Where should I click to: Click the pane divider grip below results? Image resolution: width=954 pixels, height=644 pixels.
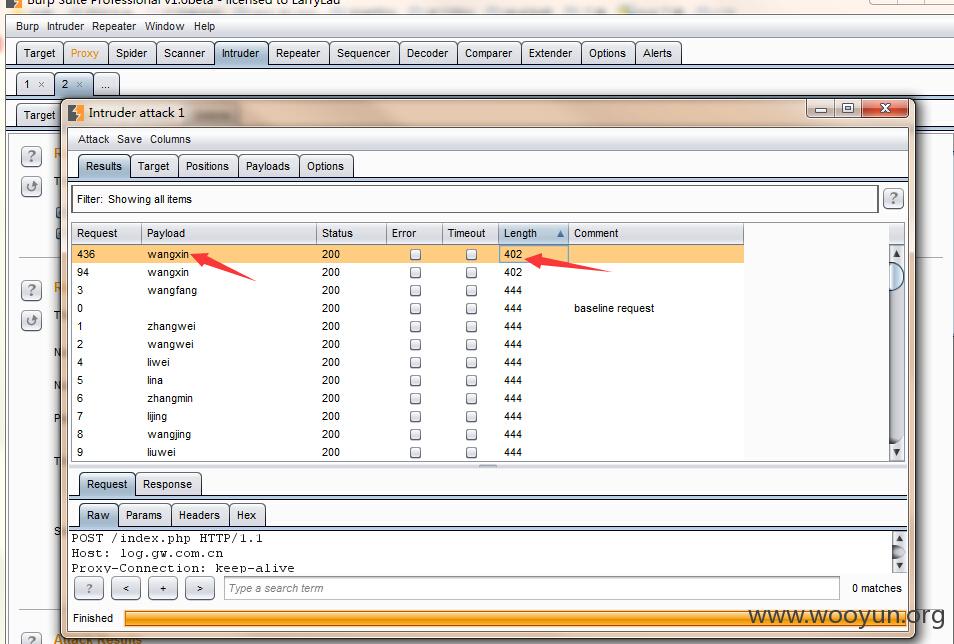pyautogui.click(x=488, y=466)
